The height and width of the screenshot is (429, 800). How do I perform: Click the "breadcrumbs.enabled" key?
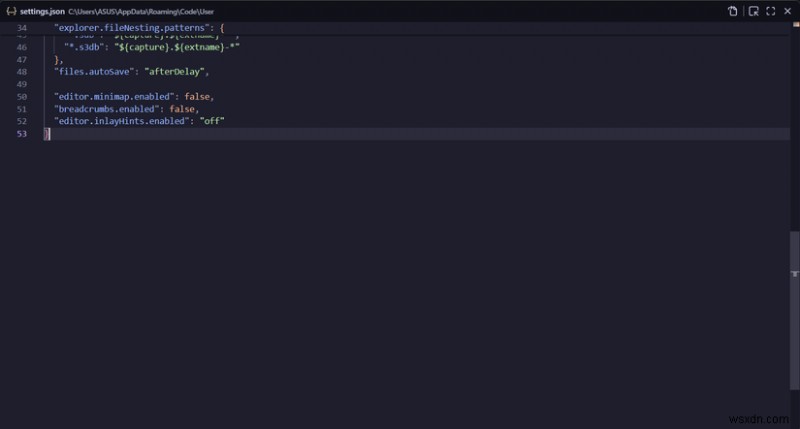pyautogui.click(x=107, y=109)
